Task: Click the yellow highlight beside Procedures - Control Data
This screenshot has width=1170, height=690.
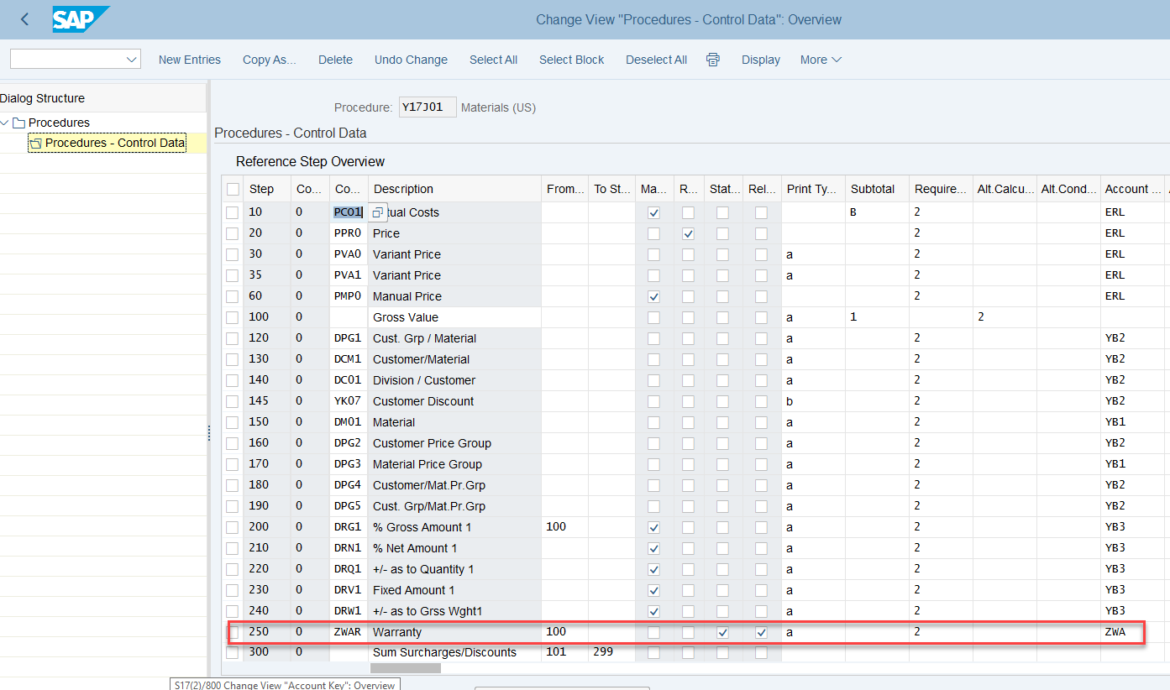Action: (x=194, y=142)
